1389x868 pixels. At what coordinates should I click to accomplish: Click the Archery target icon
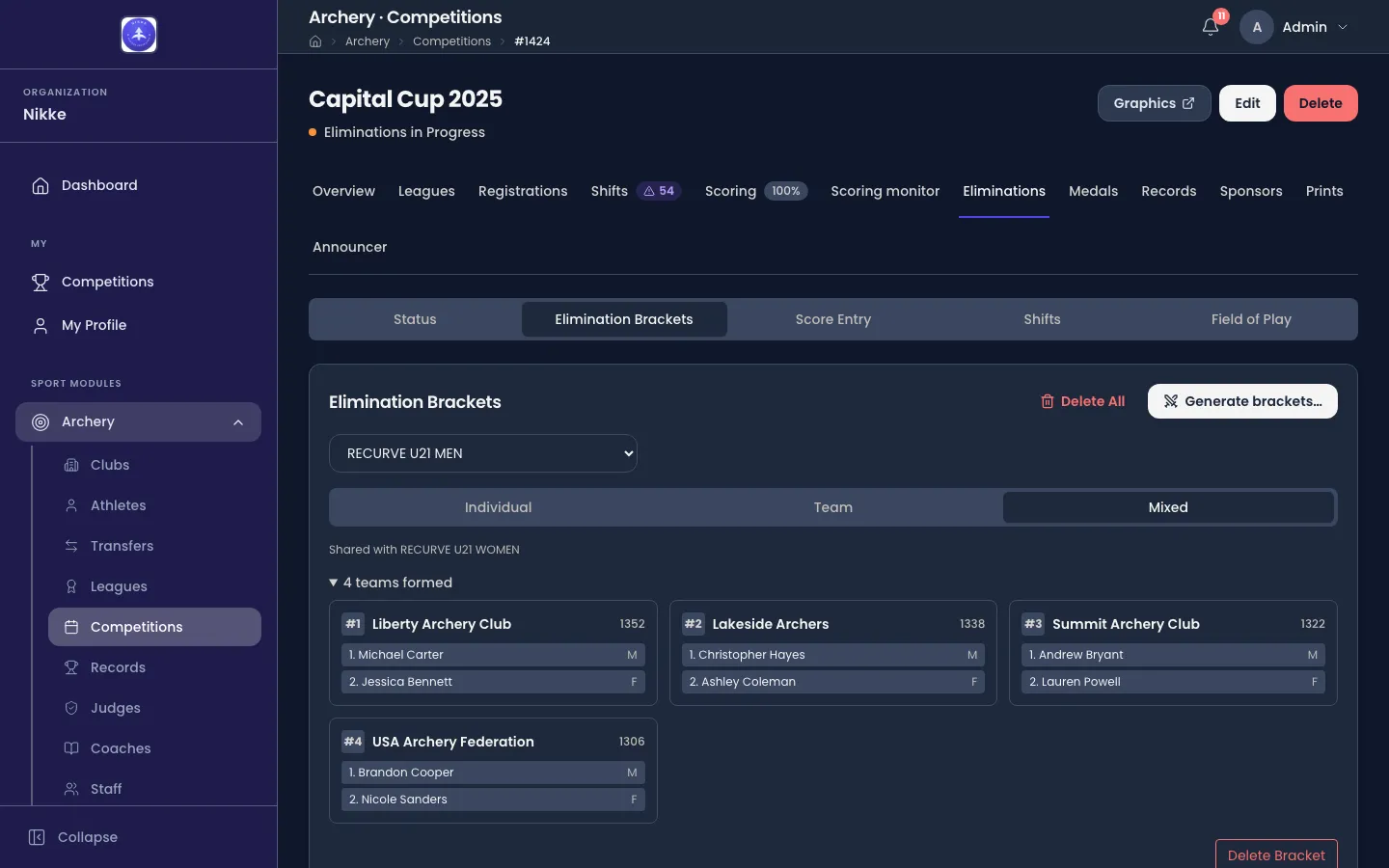pyautogui.click(x=41, y=421)
